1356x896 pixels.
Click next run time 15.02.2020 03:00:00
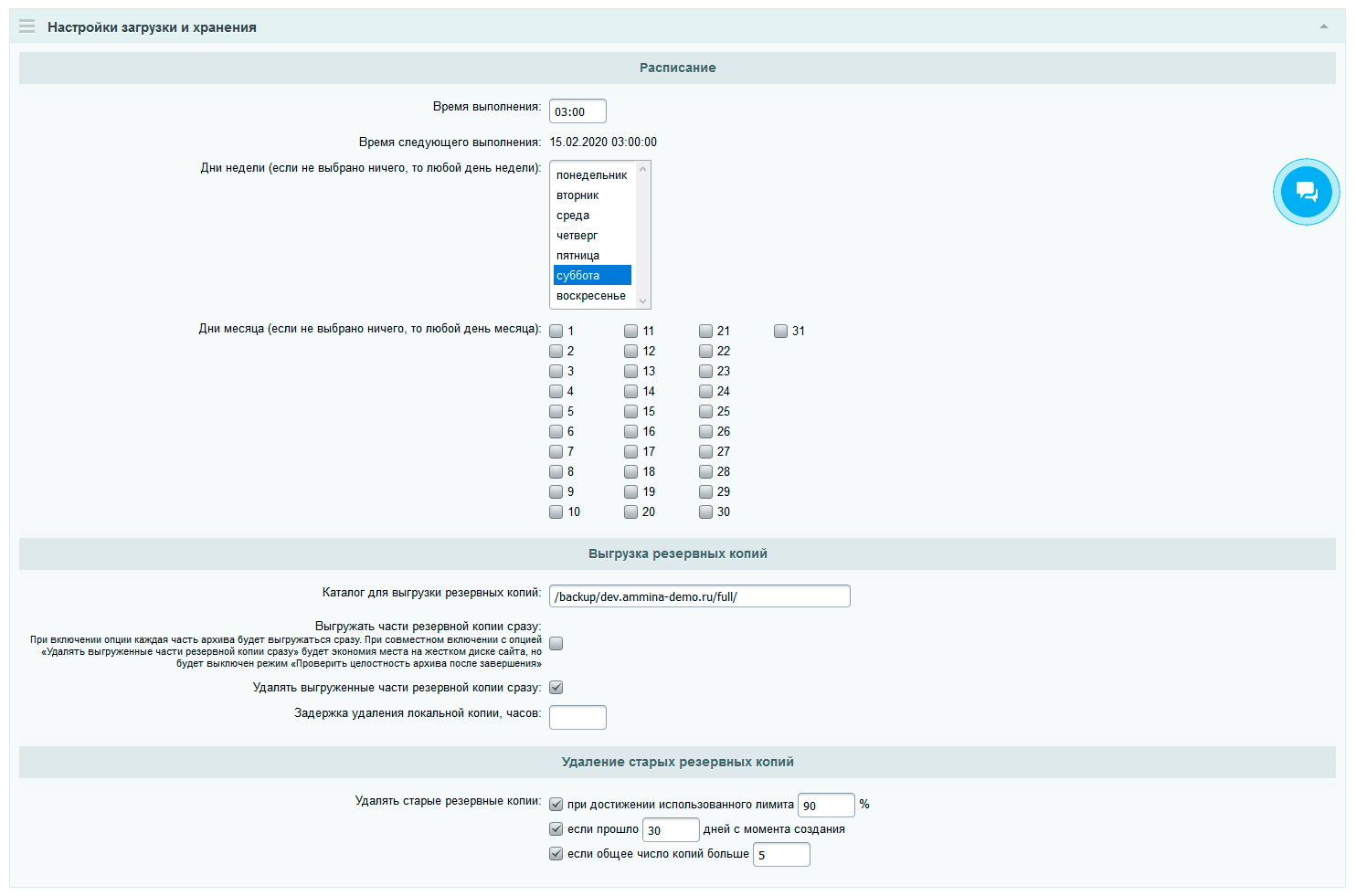pyautogui.click(x=603, y=142)
